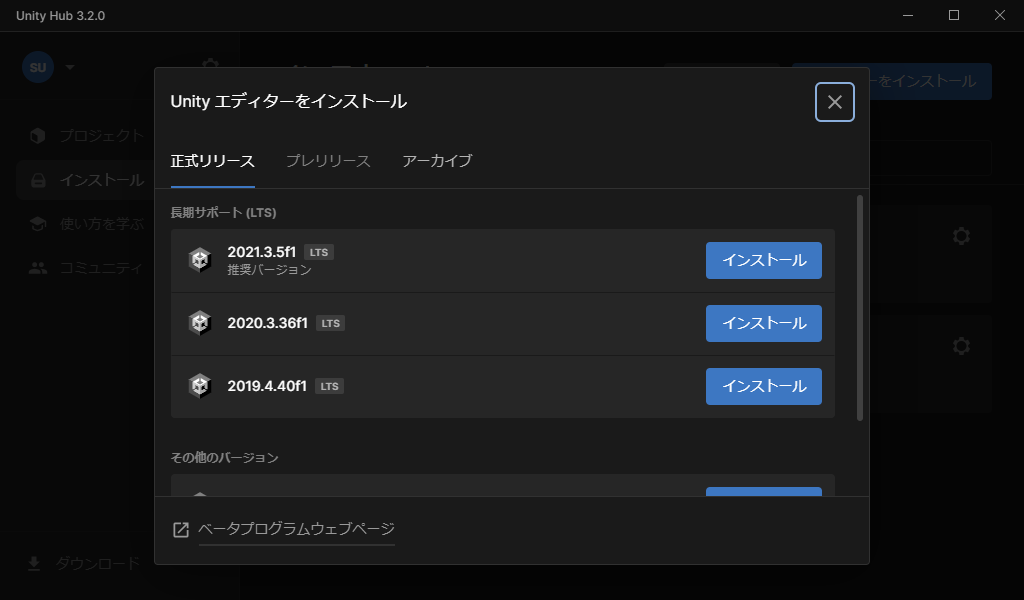Click the Installs lock icon in sidebar

[x=37, y=181]
